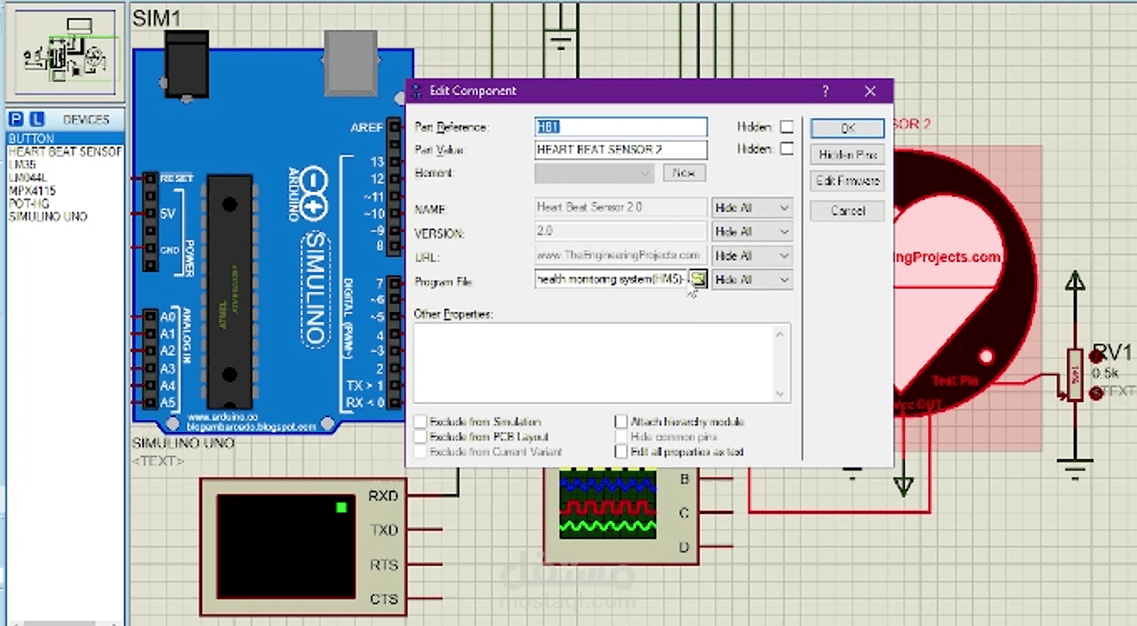Open Hide All dropdown for NAME
The height and width of the screenshot is (626, 1137).
[751, 207]
